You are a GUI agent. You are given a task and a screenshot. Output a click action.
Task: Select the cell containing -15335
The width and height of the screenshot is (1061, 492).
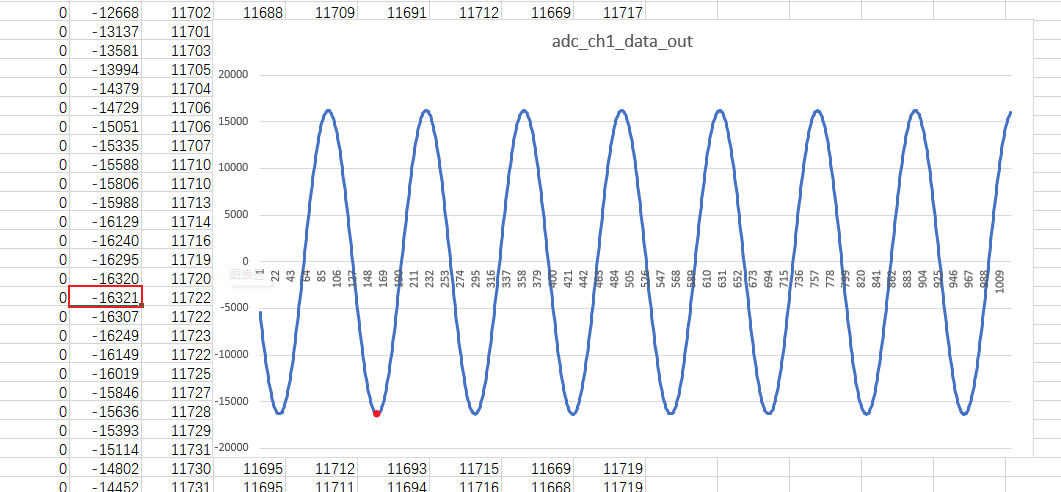pyautogui.click(x=106, y=146)
